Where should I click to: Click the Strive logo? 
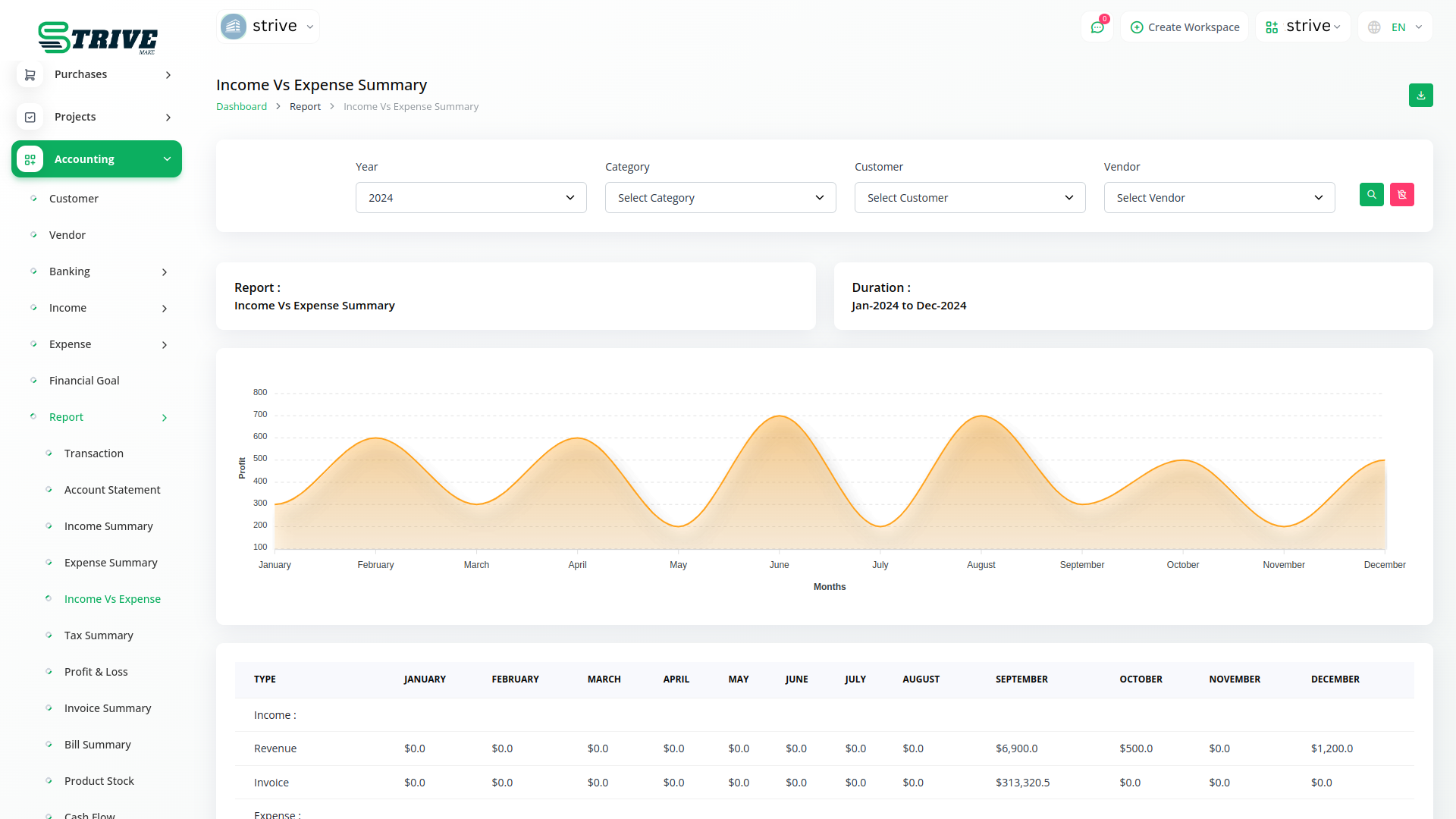(x=98, y=38)
